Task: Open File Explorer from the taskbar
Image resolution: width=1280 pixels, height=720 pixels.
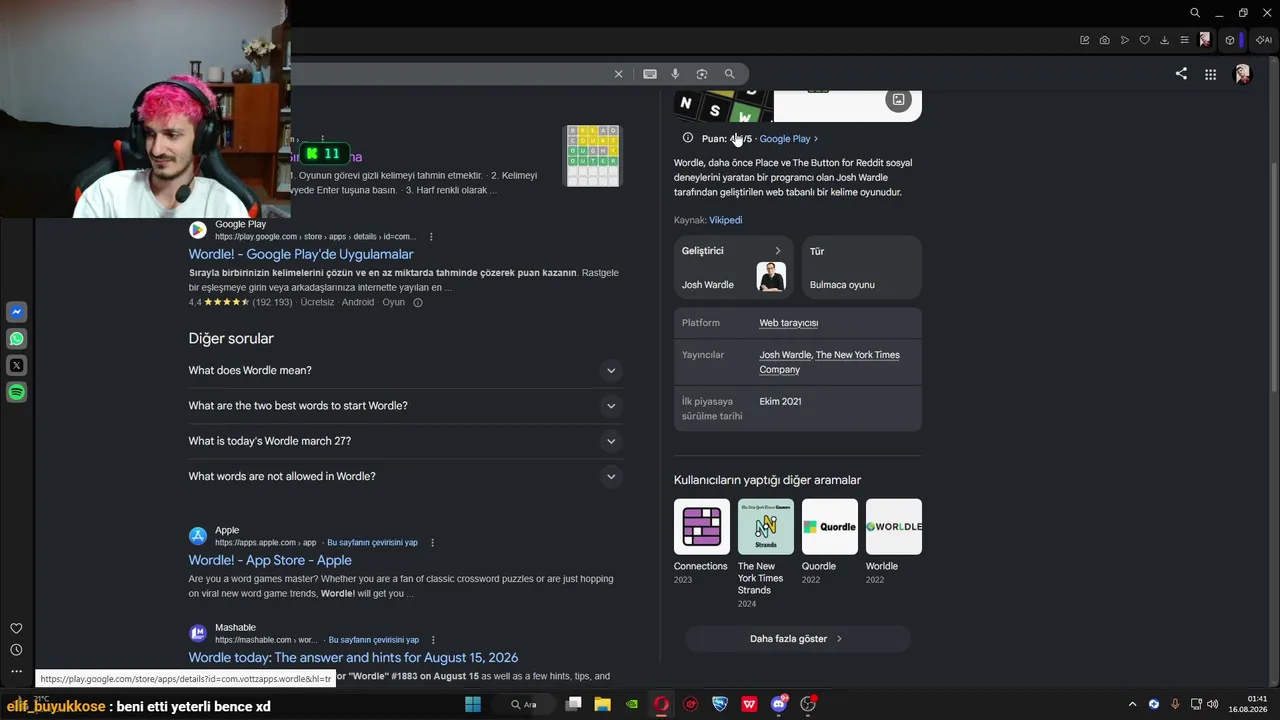Action: (x=602, y=704)
